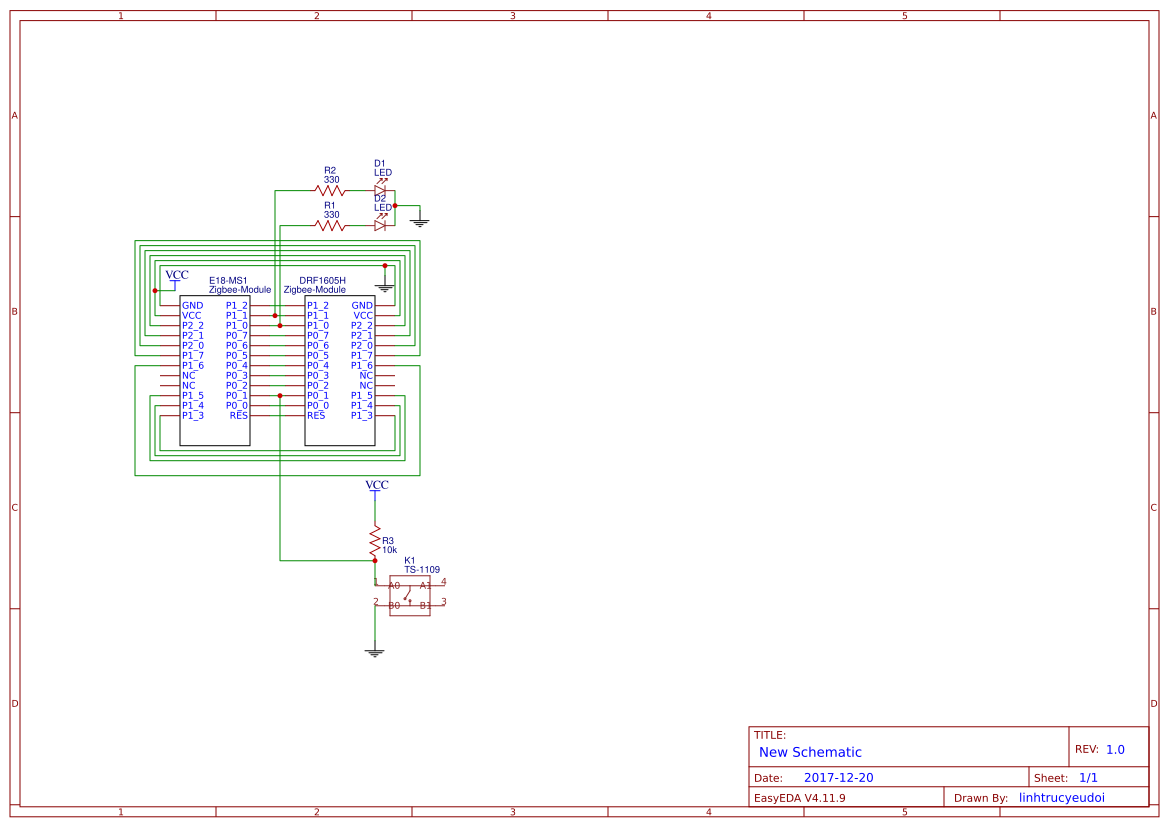Click the date value 2017-12-20
Screen dimensions: 1169x827
click(838, 777)
